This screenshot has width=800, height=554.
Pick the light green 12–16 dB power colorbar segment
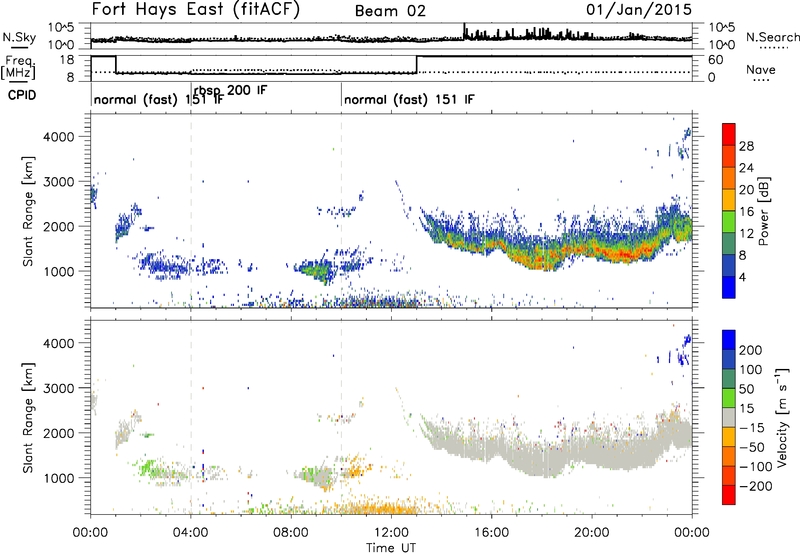729,222
